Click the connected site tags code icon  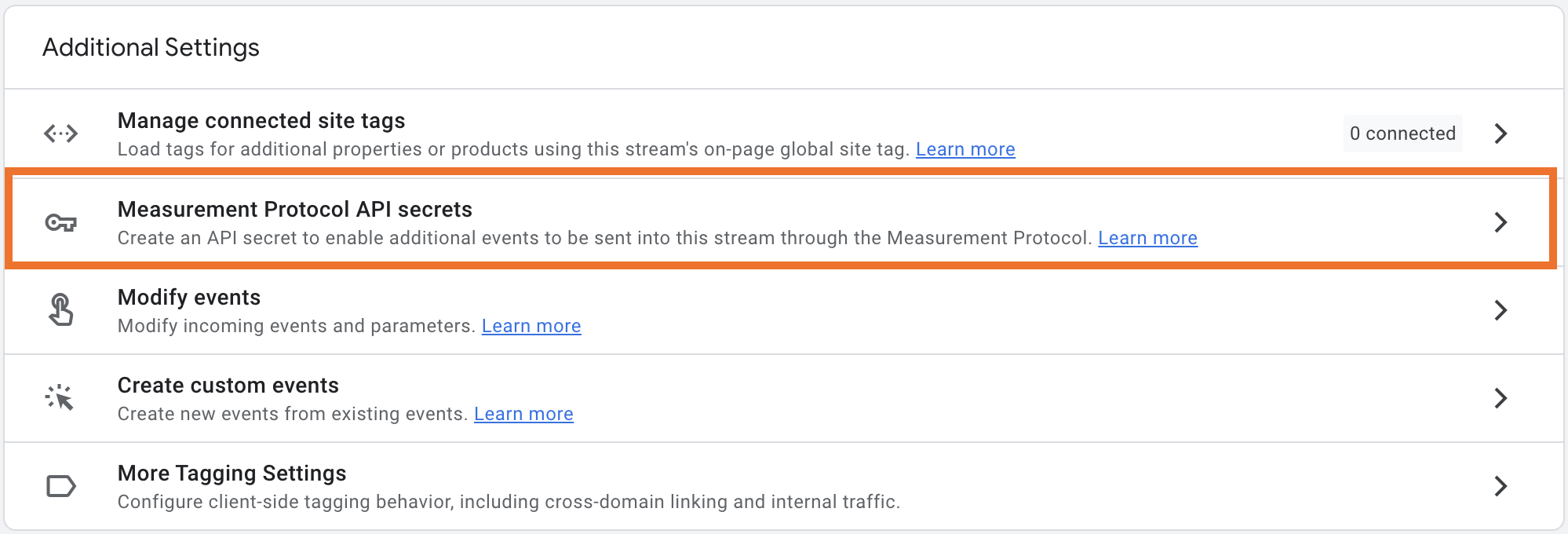(60, 133)
